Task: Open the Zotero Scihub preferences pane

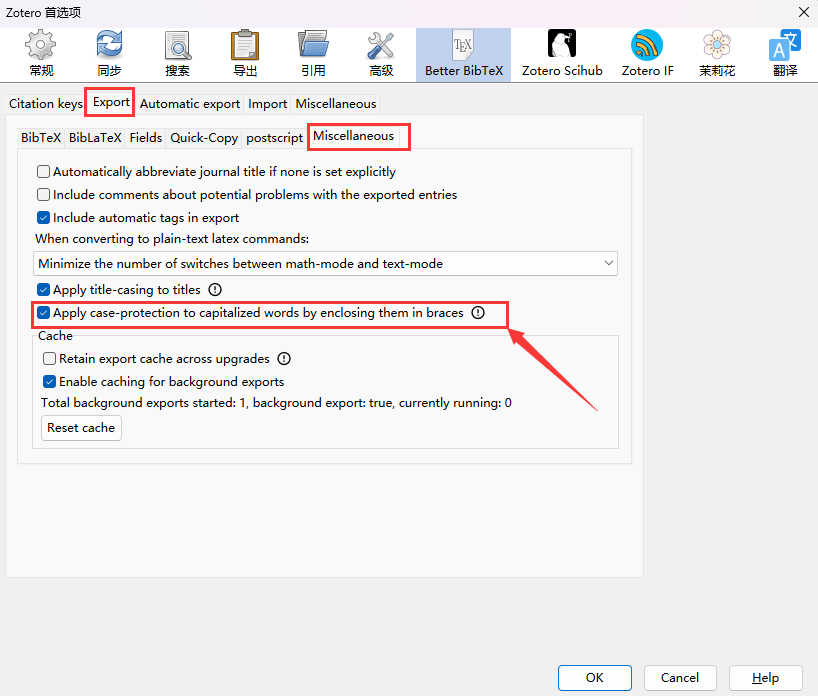Action: (562, 54)
